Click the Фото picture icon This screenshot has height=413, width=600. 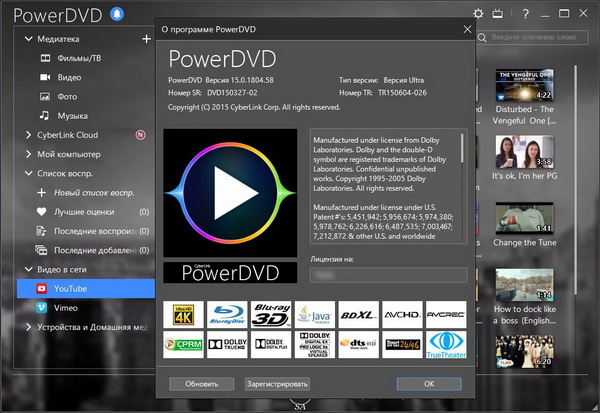(45, 96)
